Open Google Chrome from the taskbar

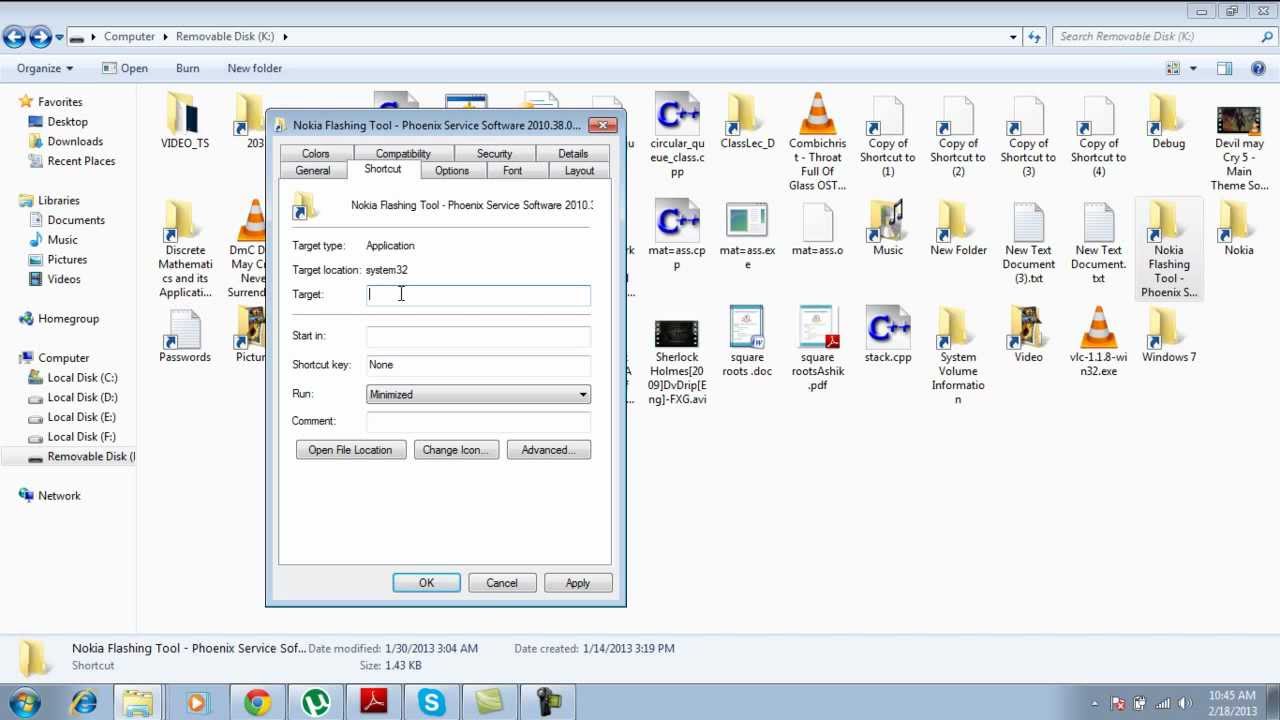click(256, 703)
